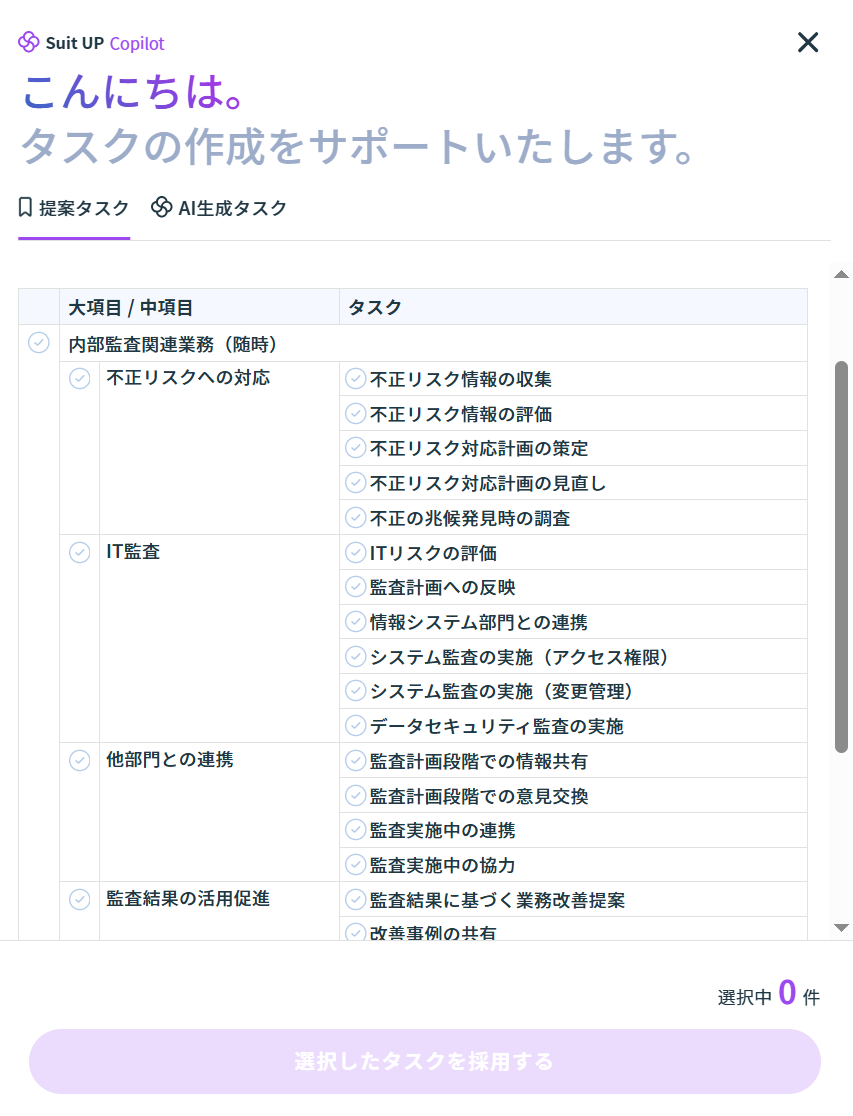Image resolution: width=853 pixels, height=1116 pixels.
Task: Check the 不正の兆候発見時の調査 task
Action: tap(355, 517)
